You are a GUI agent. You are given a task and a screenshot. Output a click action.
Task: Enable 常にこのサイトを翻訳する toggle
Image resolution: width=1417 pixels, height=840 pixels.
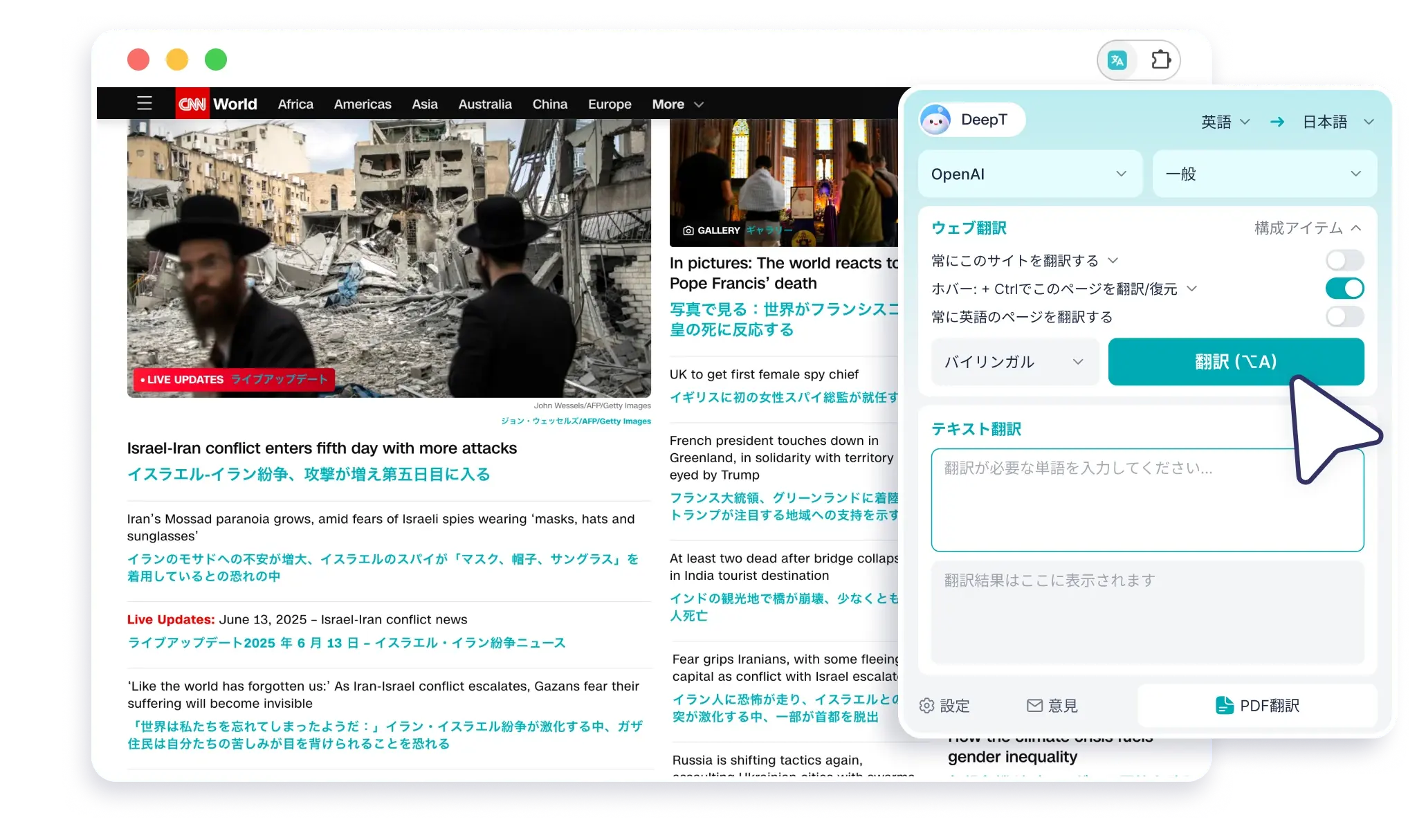[1344, 260]
